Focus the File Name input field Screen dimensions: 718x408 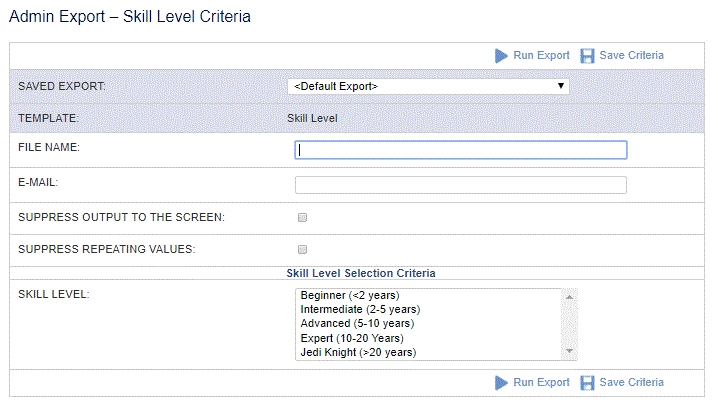pyautogui.click(x=461, y=150)
